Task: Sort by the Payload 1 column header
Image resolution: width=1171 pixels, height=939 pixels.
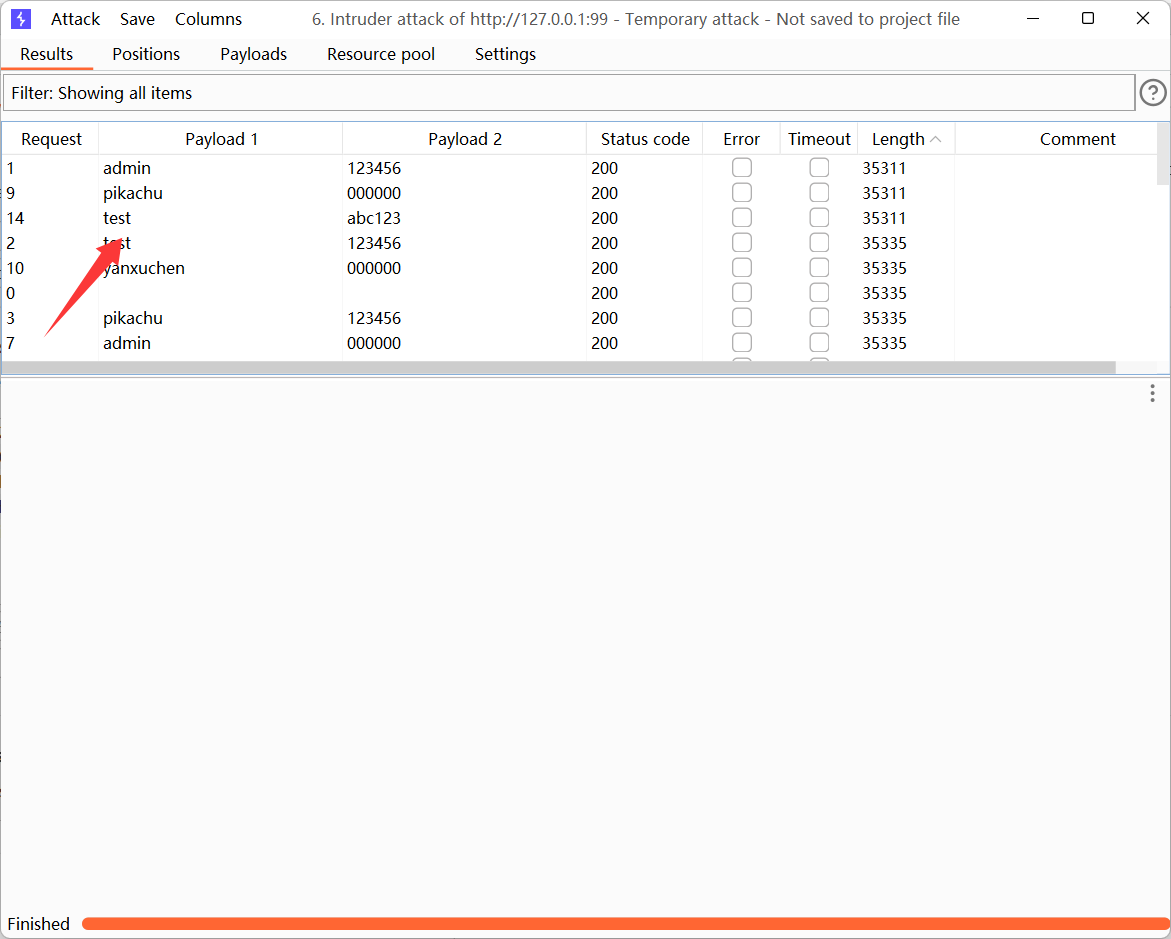Action: [x=221, y=139]
